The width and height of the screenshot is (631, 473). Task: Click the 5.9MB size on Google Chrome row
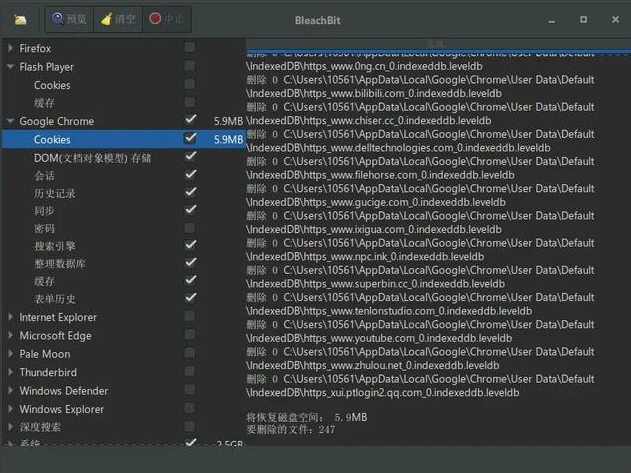pos(228,121)
